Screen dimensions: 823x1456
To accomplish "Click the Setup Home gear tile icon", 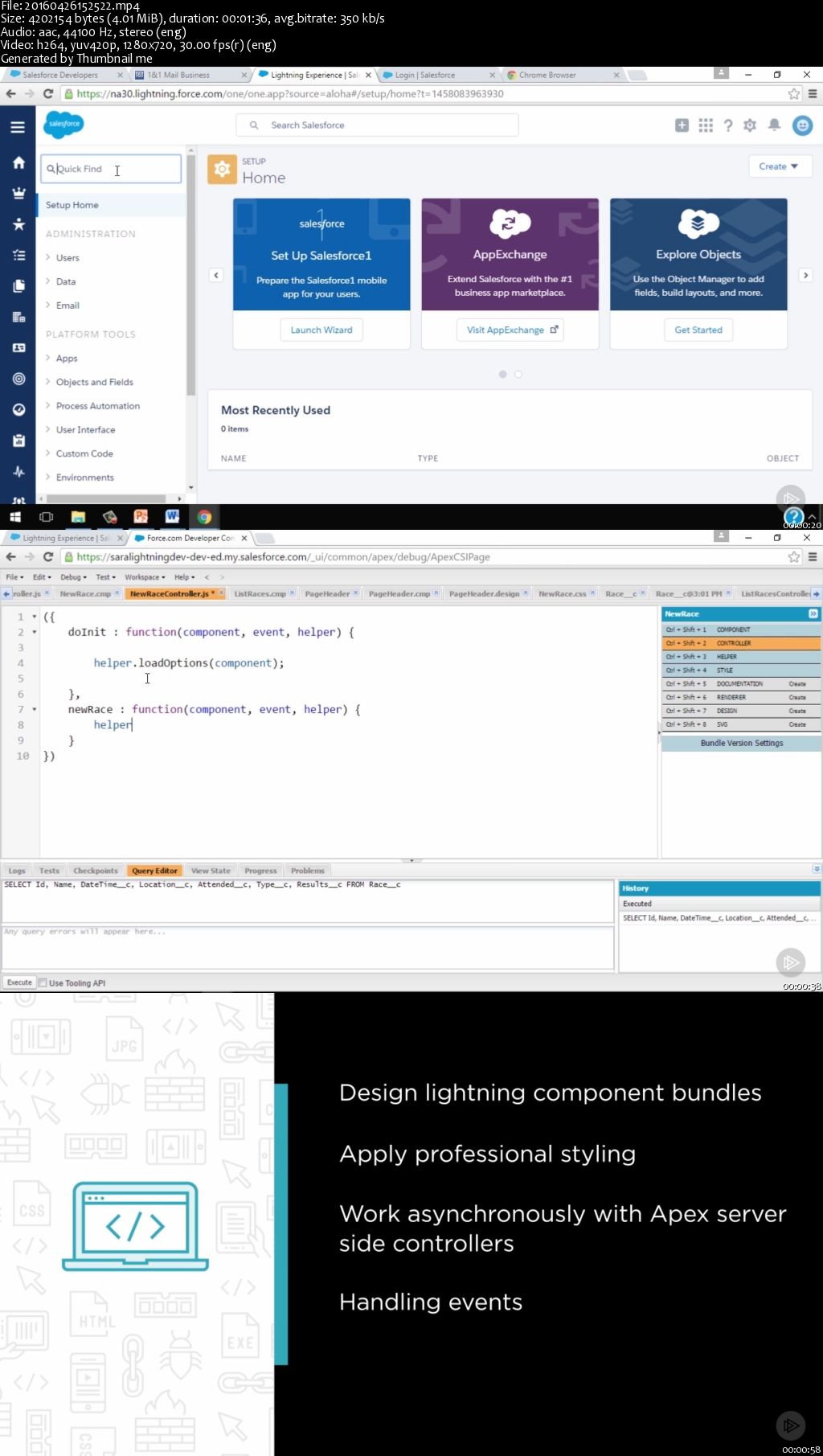I will [222, 169].
